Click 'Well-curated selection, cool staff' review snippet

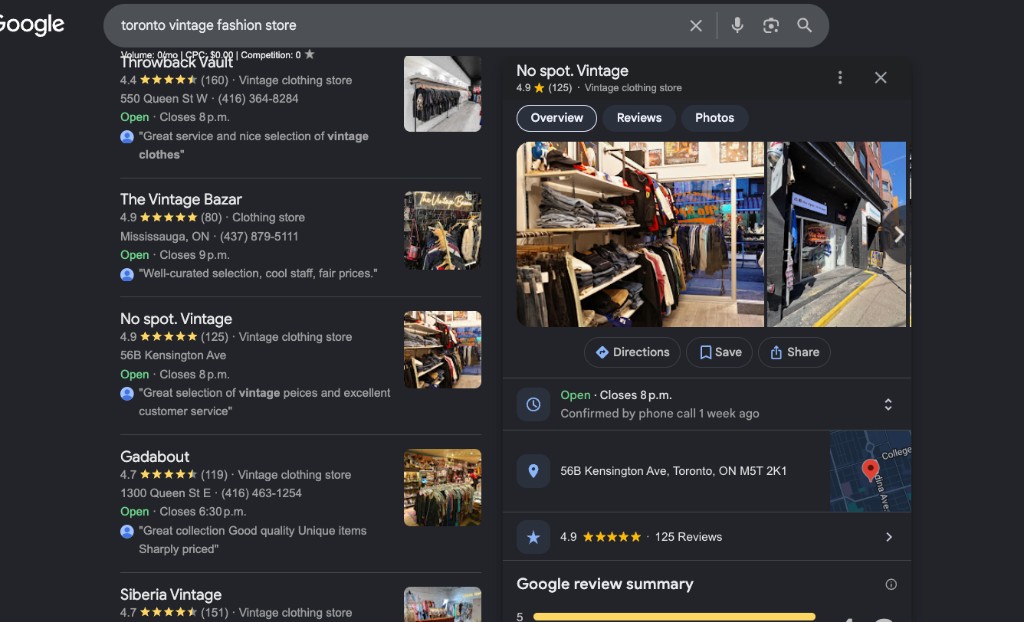click(x=258, y=274)
